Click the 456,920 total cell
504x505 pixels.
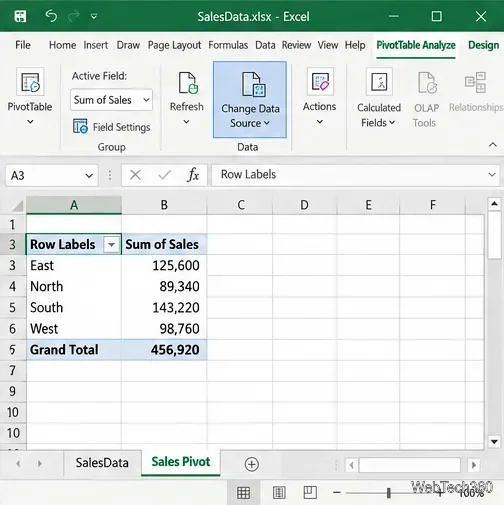[x=164, y=350]
